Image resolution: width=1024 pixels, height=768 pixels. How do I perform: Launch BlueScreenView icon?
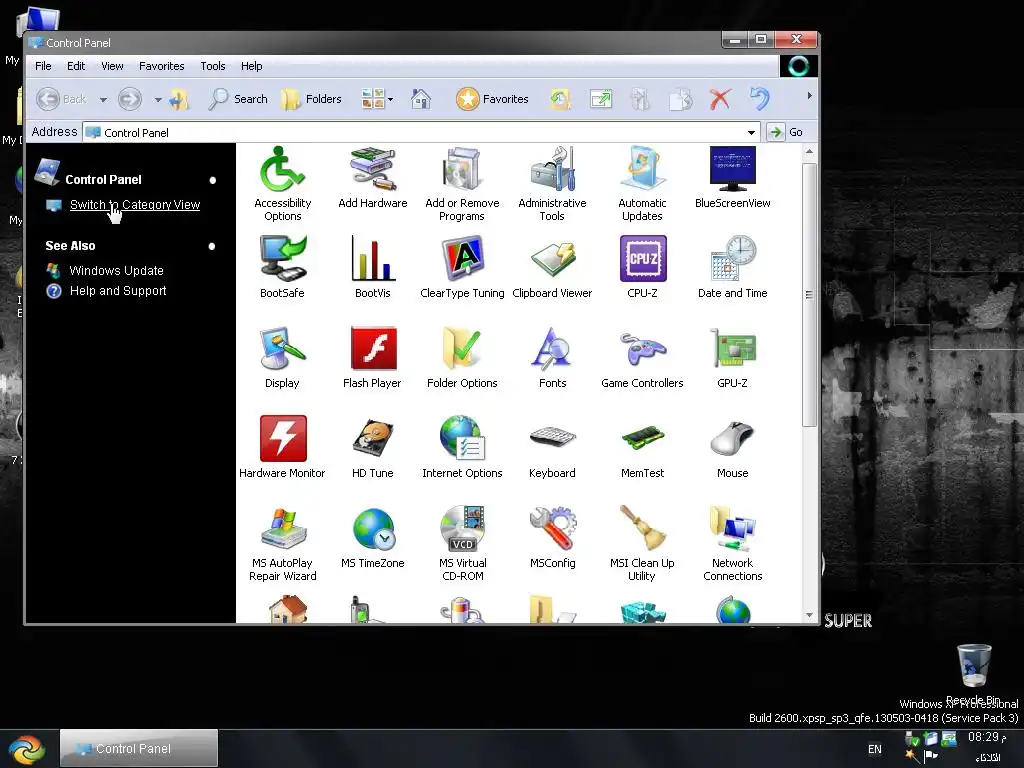click(x=732, y=178)
